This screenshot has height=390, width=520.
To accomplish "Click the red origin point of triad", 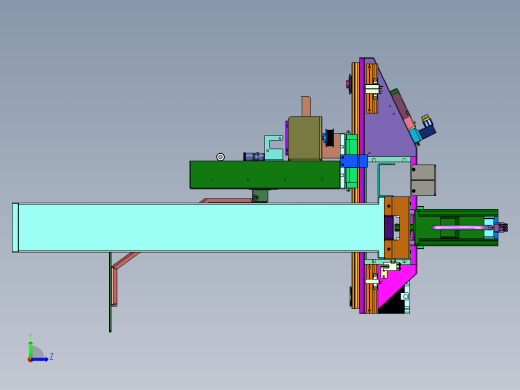I will 30,360.
